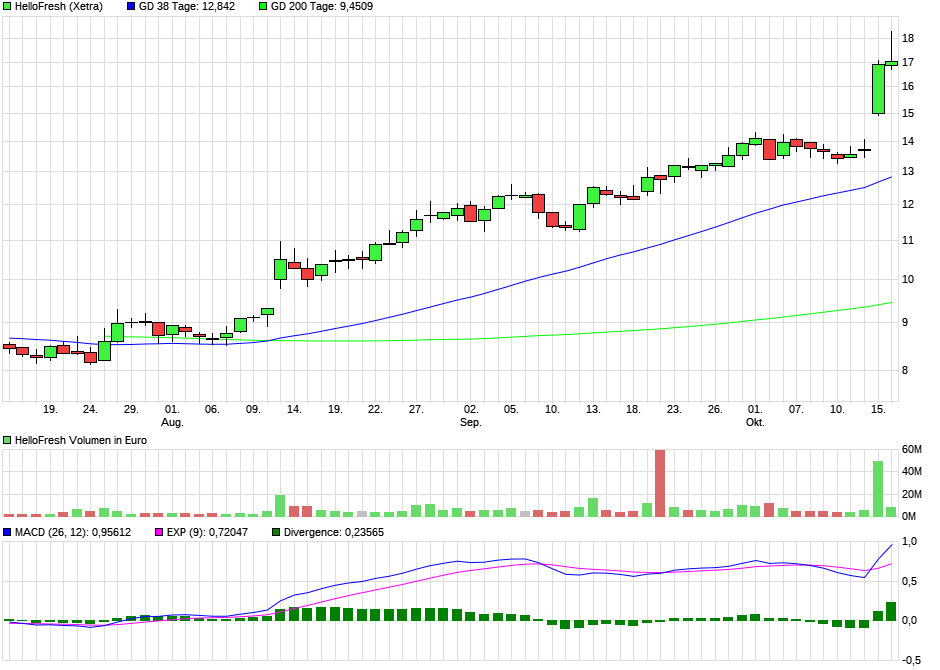940x670 pixels.
Task: Select the 'Divergence: 0,23565' label
Action: 334,532
